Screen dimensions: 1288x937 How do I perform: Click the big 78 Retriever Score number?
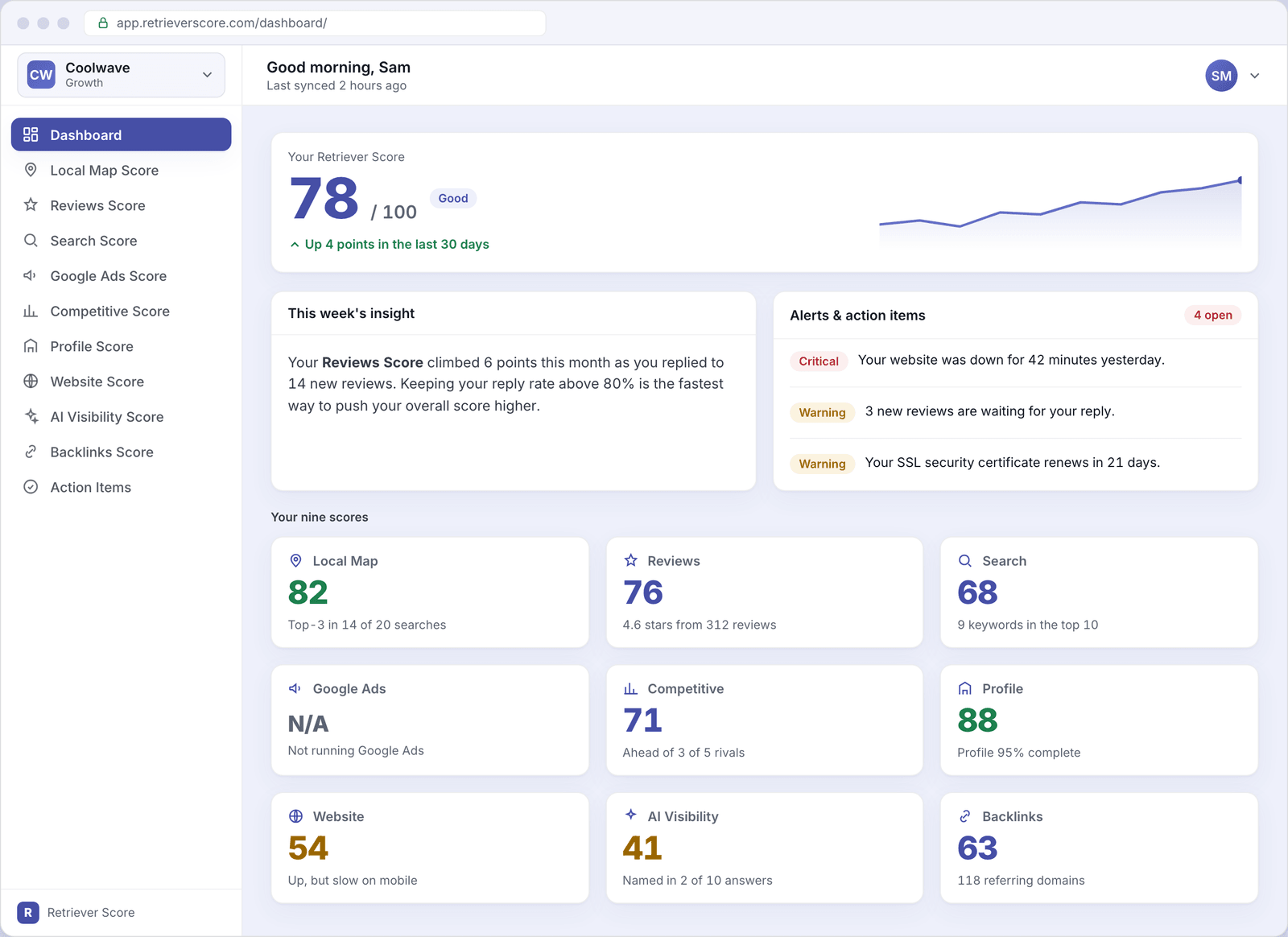[324, 198]
